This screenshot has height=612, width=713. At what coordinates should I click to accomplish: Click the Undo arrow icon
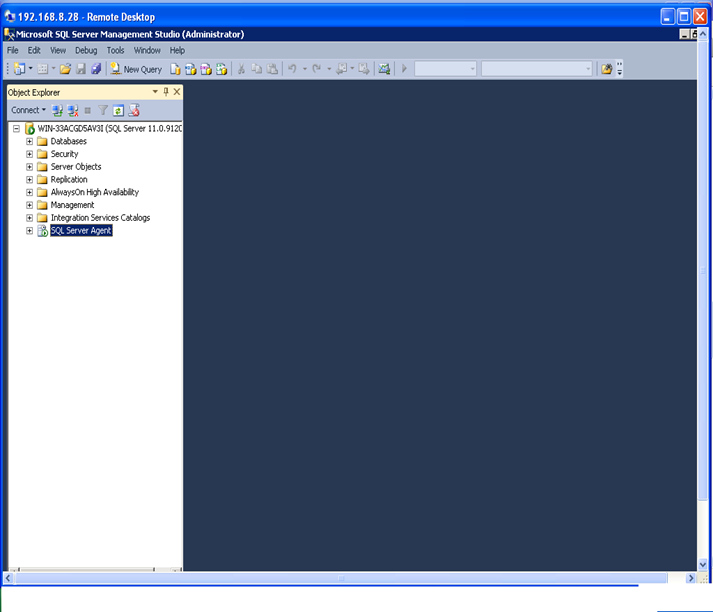[292, 69]
